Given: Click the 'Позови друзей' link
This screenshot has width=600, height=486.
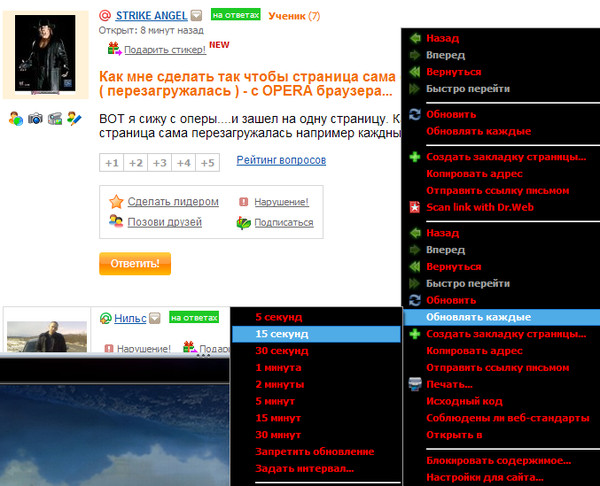Looking at the screenshot, I should click(165, 222).
